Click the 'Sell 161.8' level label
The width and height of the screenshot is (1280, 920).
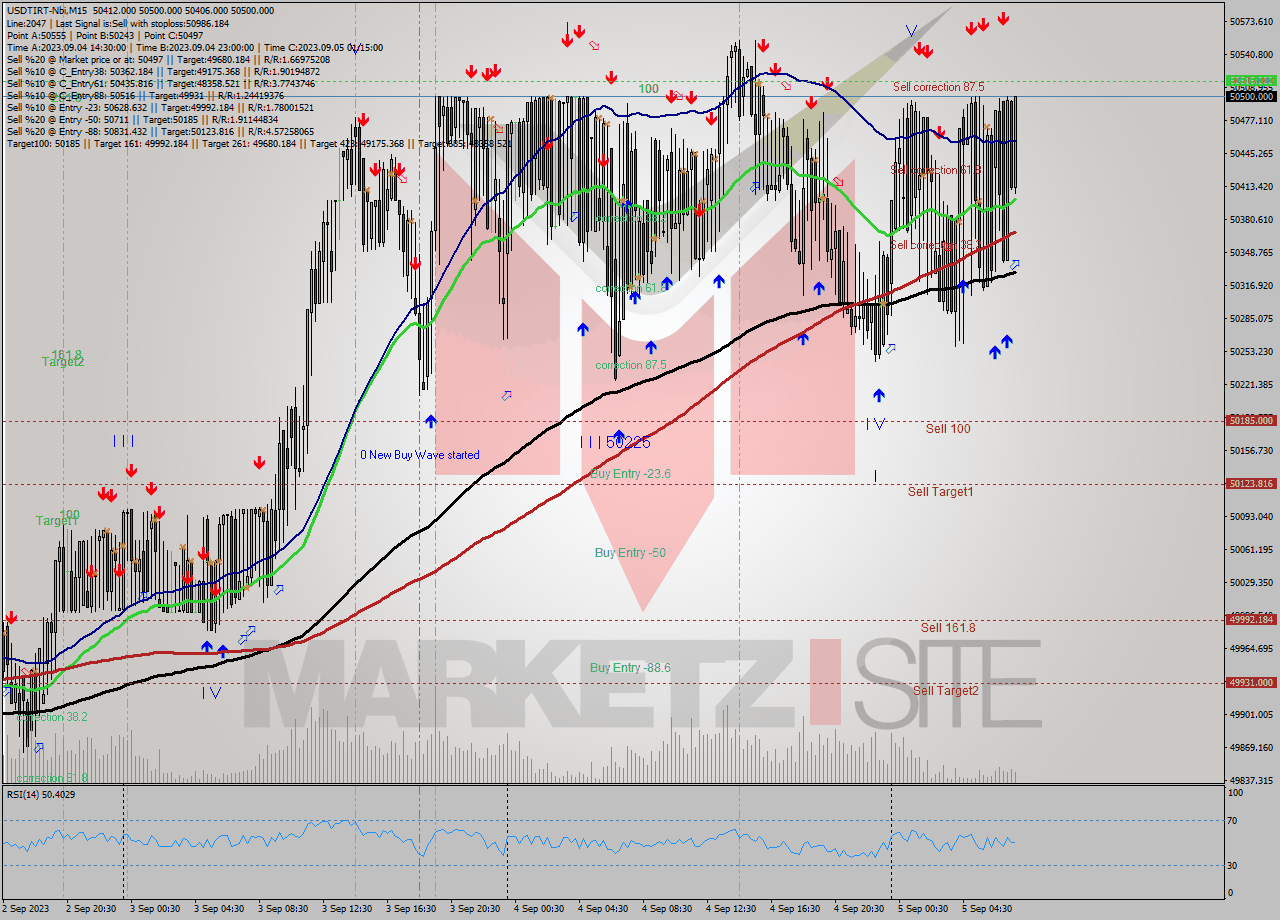947,627
